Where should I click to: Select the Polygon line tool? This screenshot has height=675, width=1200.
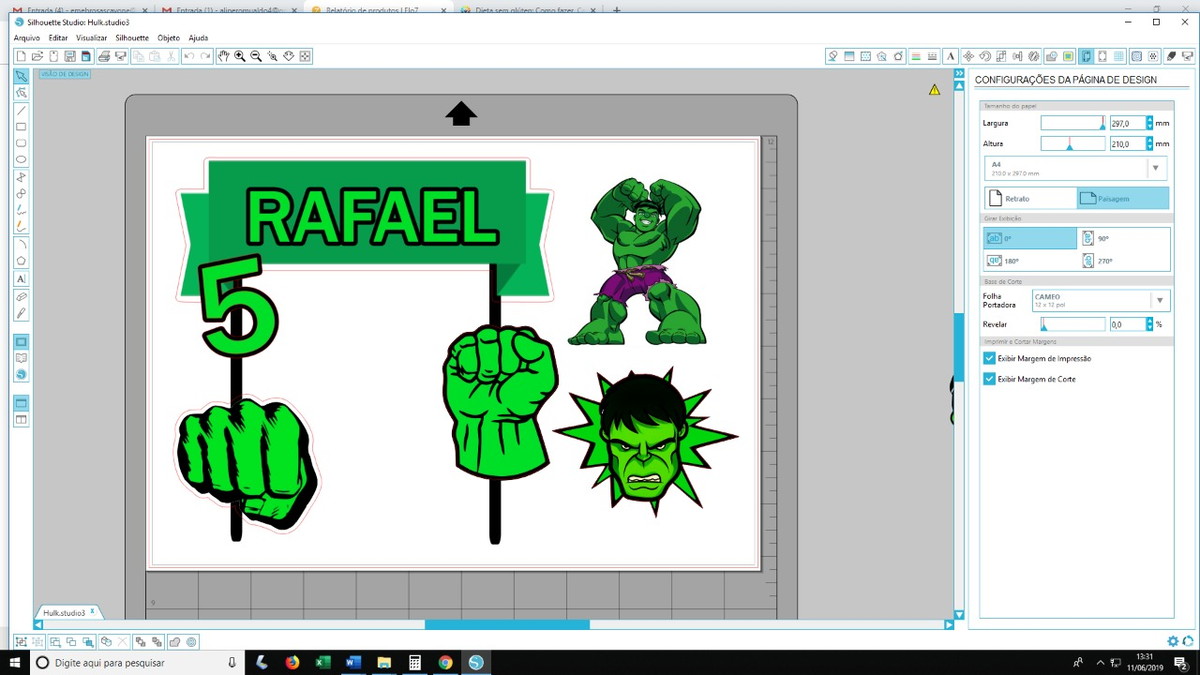21,177
